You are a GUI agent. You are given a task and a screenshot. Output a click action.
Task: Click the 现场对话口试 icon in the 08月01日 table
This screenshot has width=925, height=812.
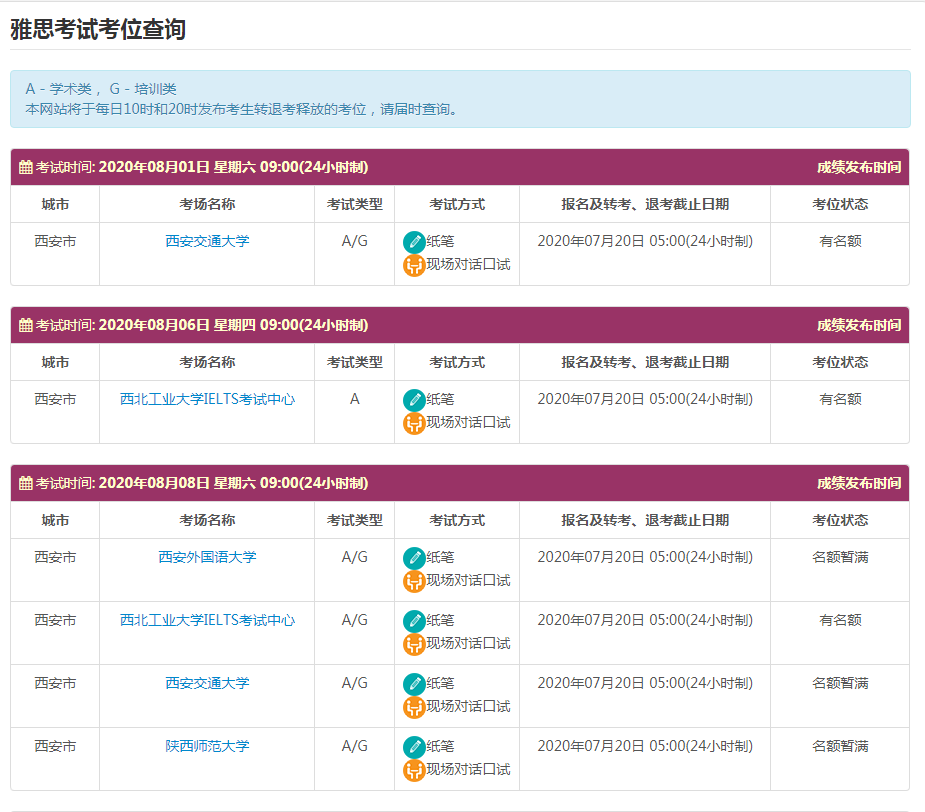[414, 265]
